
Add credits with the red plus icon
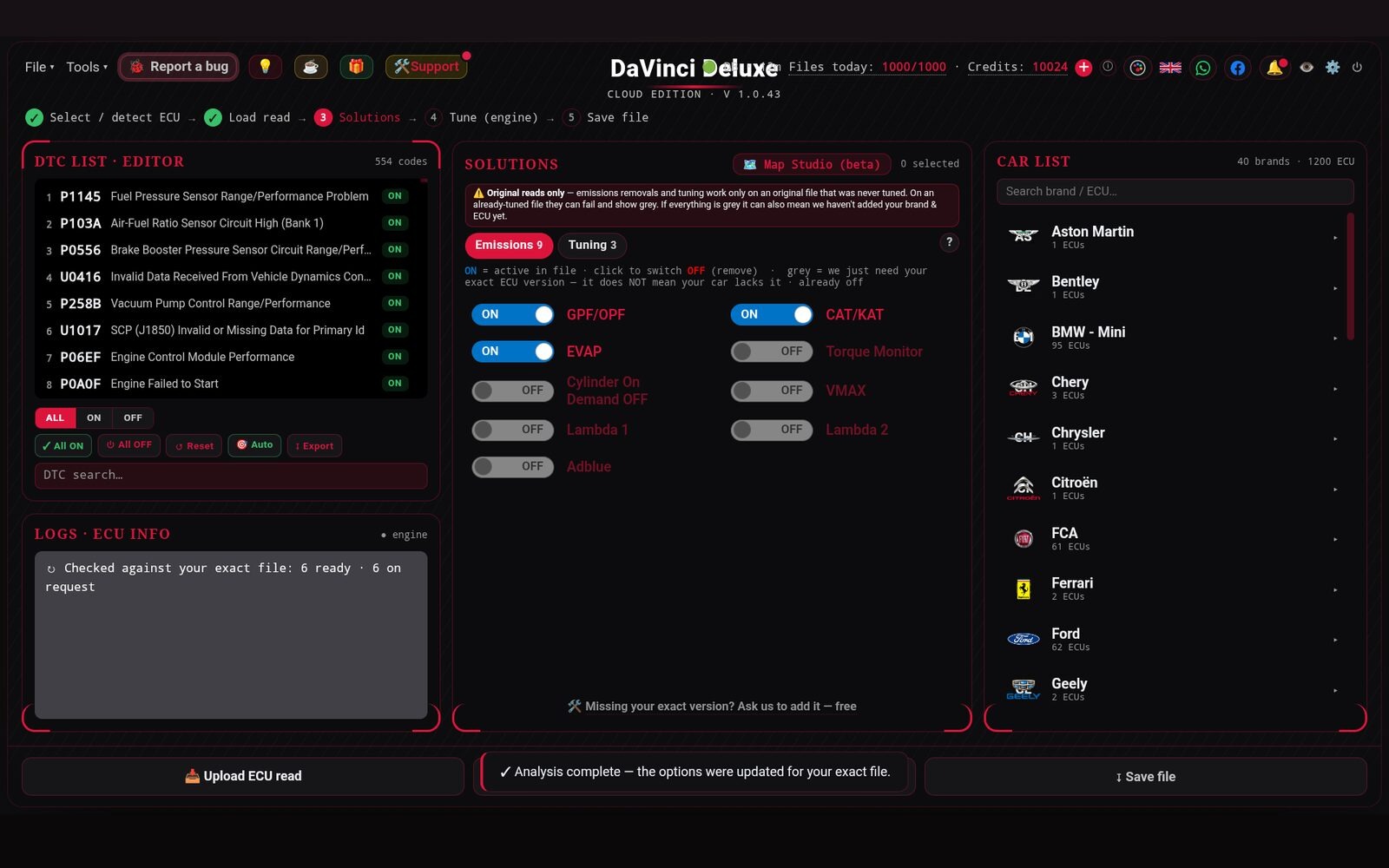[1083, 67]
